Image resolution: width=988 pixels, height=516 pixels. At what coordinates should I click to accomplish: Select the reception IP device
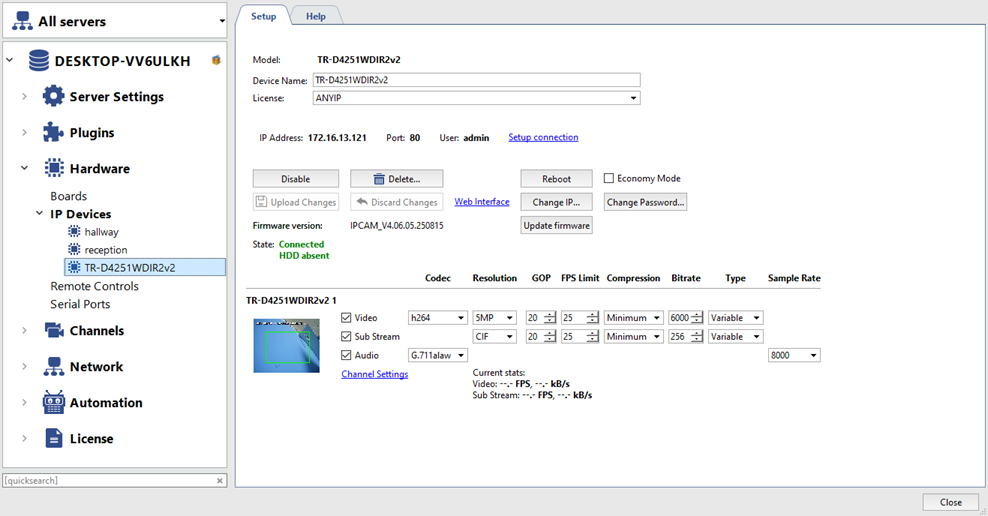click(105, 250)
